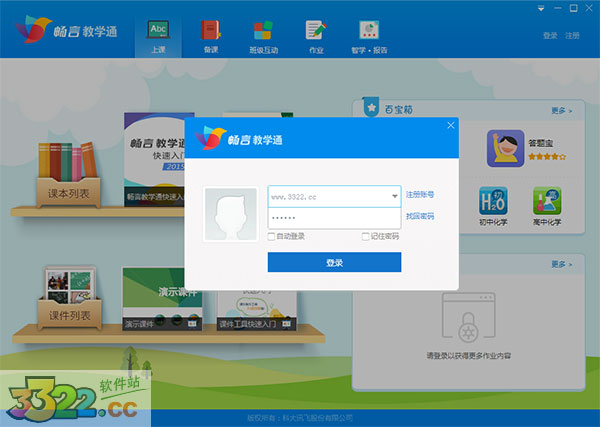Click the 答题宝 star rating

pyautogui.click(x=547, y=156)
